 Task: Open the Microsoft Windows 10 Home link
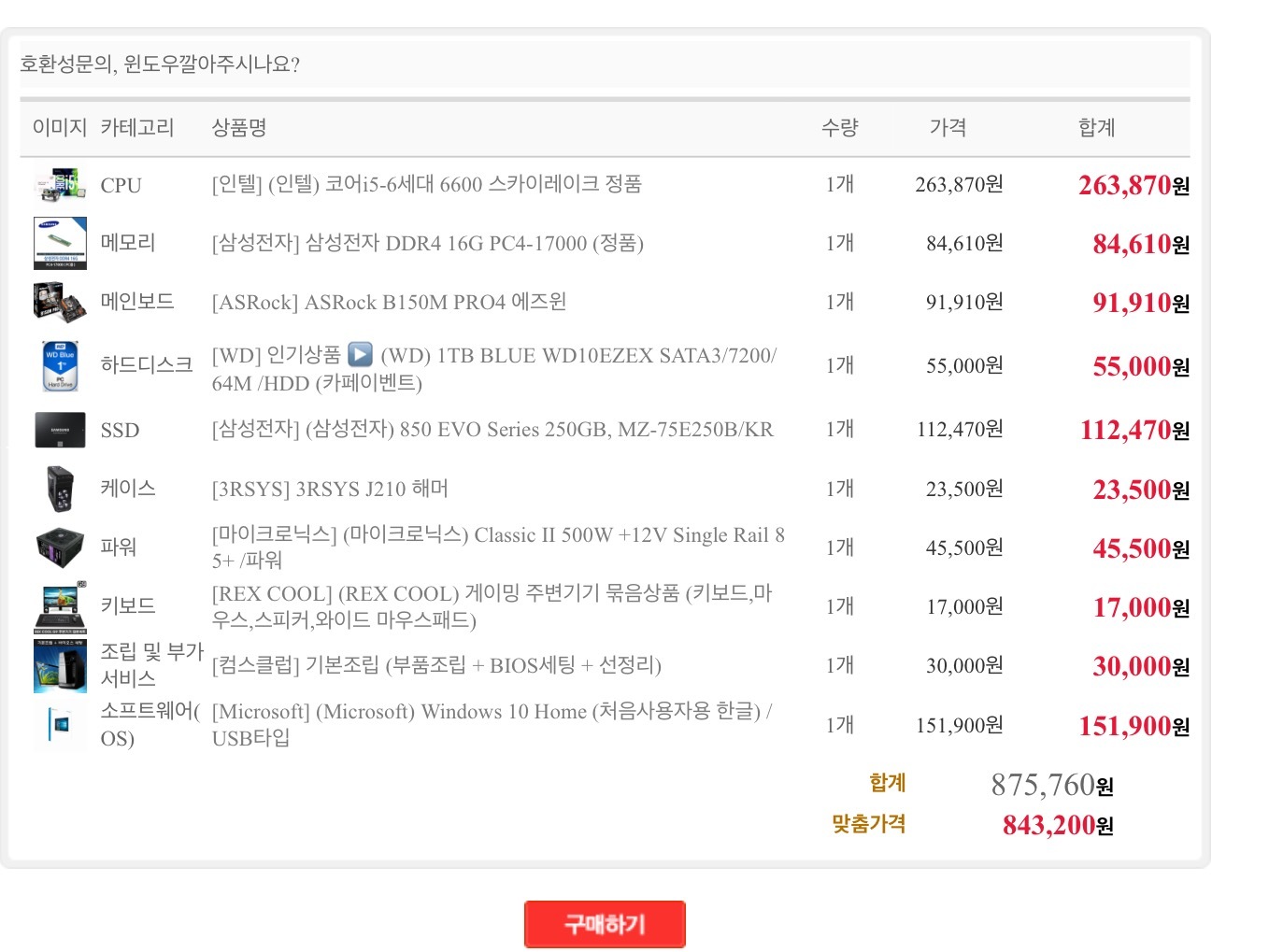[492, 725]
